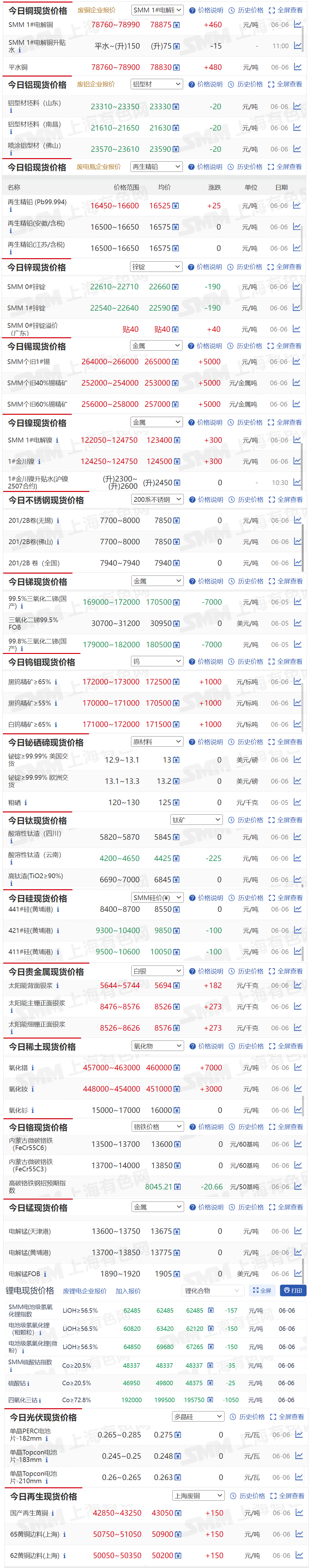
Task: Click the 高碳铬铁钢招预期指数 row name
Action: (37, 1186)
